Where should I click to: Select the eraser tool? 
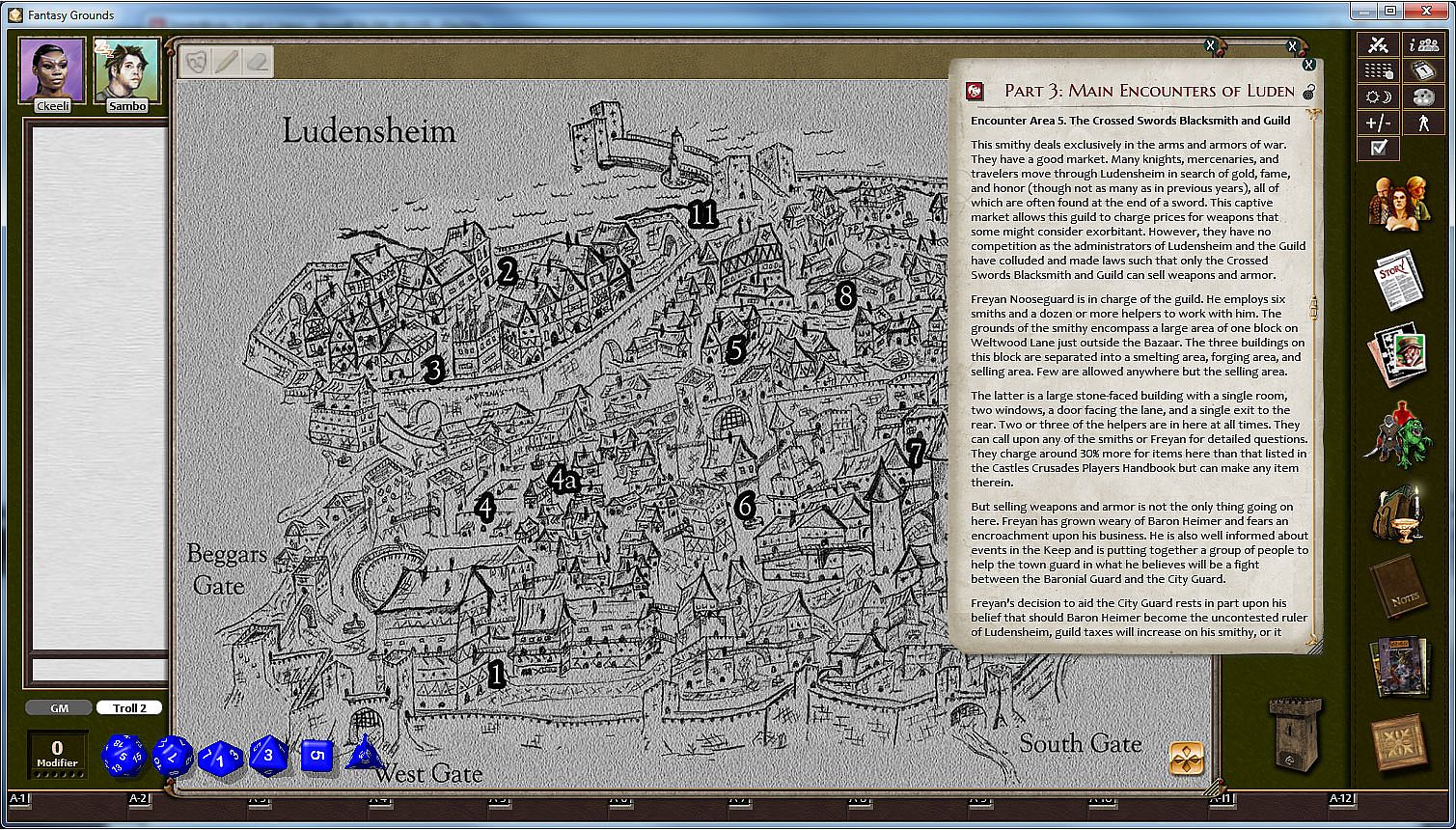pyautogui.click(x=256, y=61)
